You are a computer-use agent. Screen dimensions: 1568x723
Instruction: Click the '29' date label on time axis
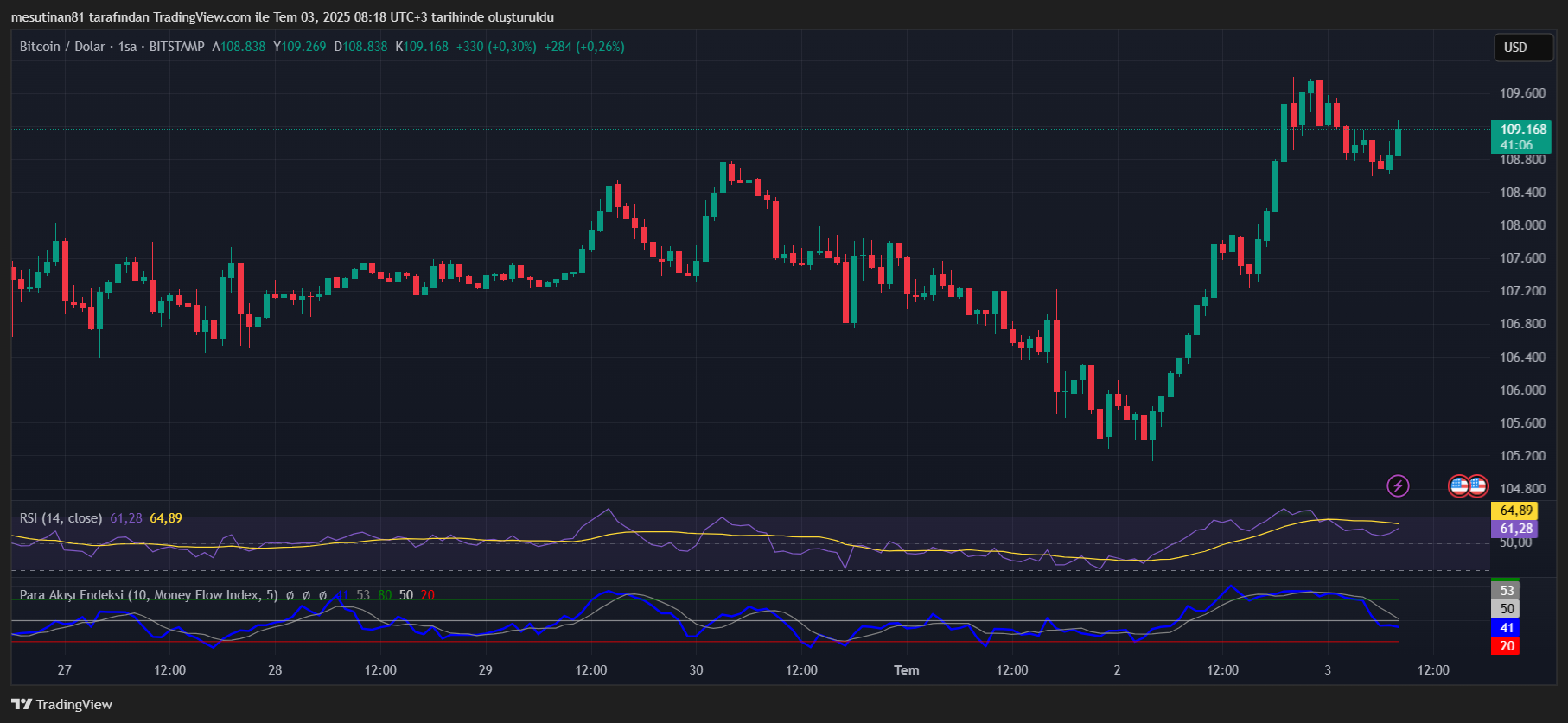(x=486, y=670)
